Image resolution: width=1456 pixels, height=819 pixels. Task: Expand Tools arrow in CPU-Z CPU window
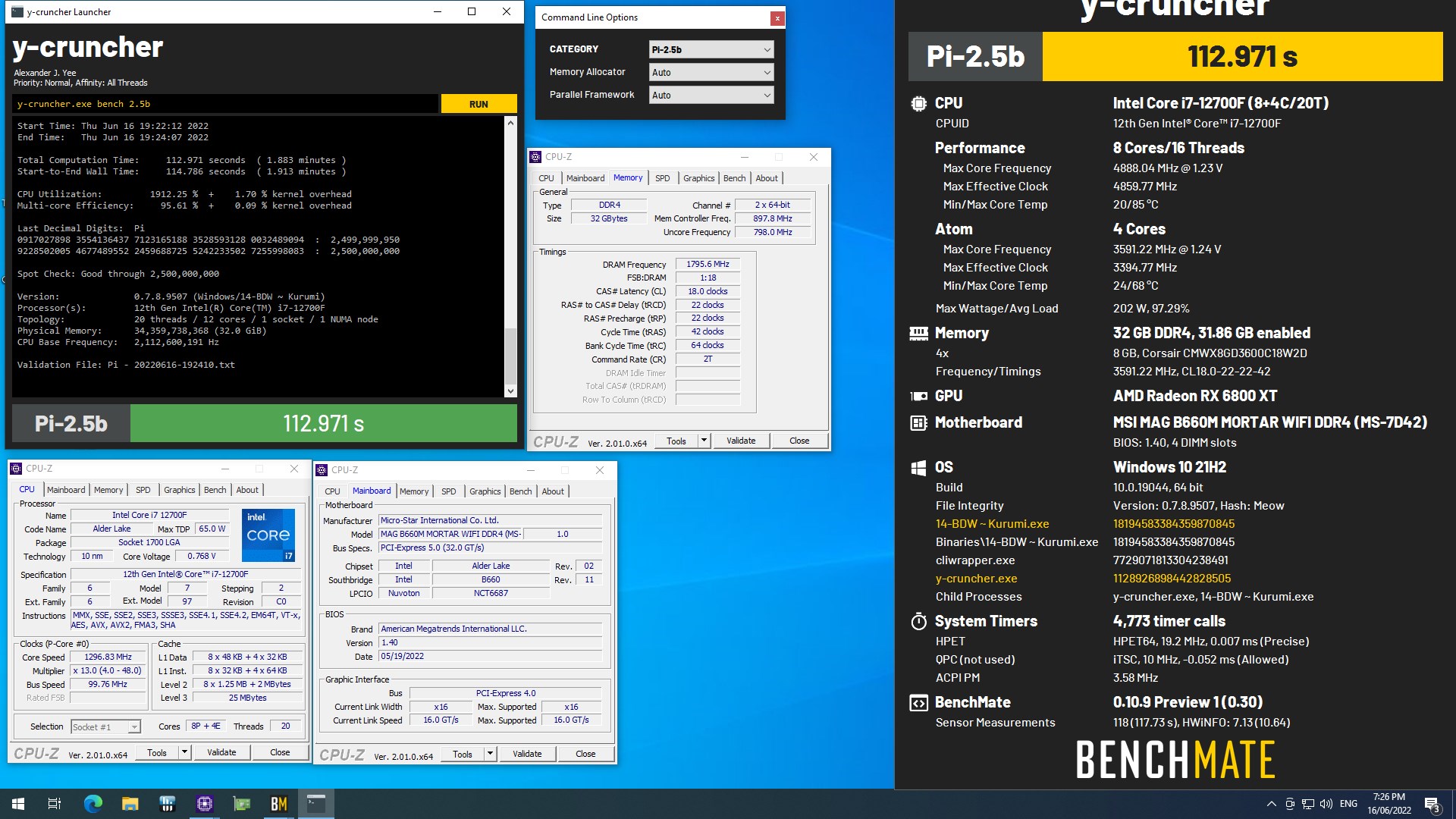184,752
